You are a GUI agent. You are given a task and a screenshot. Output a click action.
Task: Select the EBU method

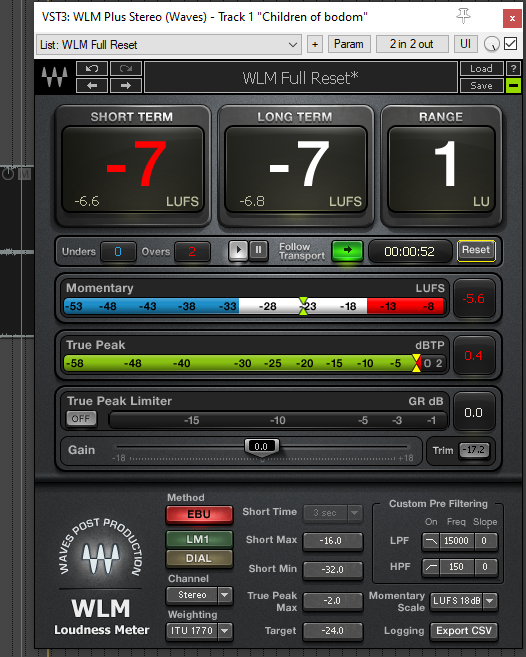click(x=199, y=515)
